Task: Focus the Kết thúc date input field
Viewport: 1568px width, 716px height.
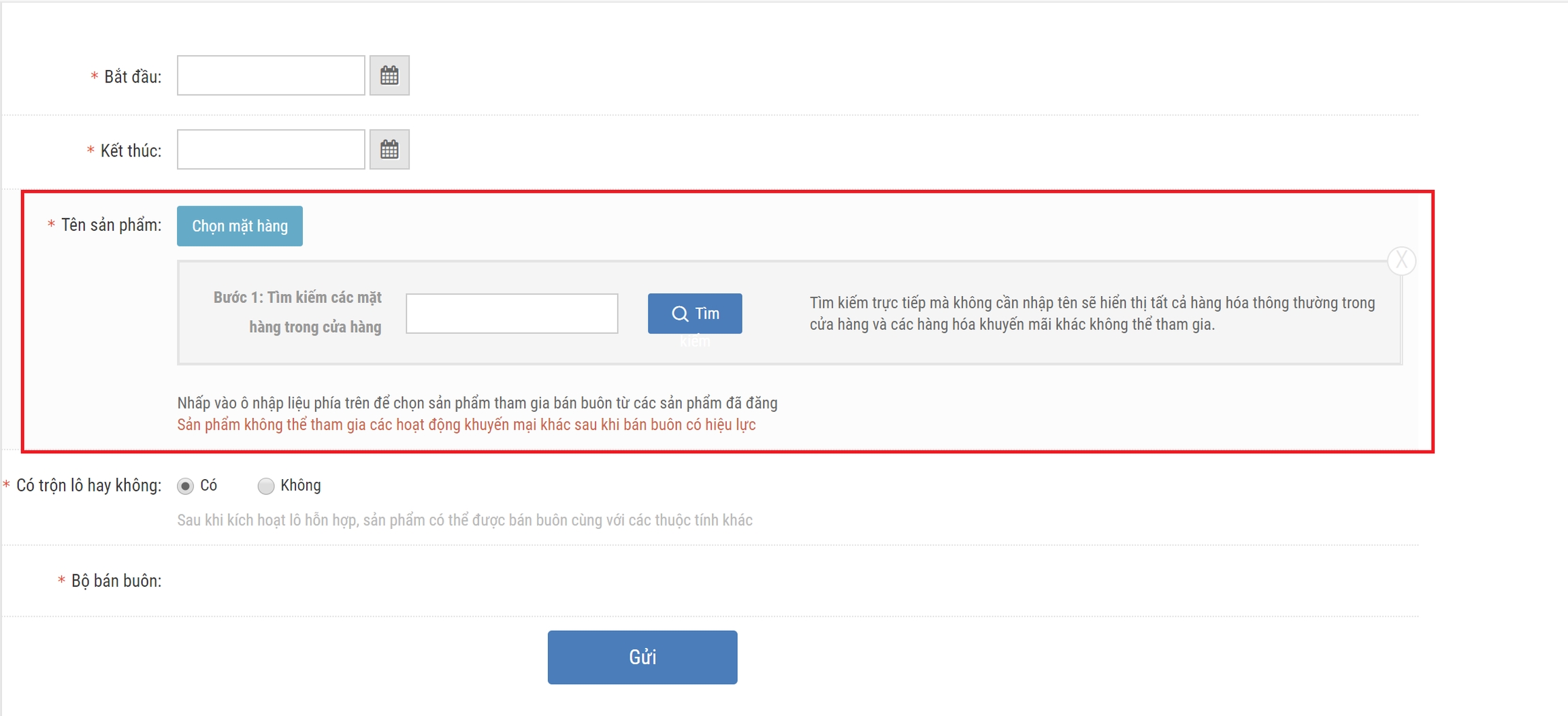Action: coord(271,150)
